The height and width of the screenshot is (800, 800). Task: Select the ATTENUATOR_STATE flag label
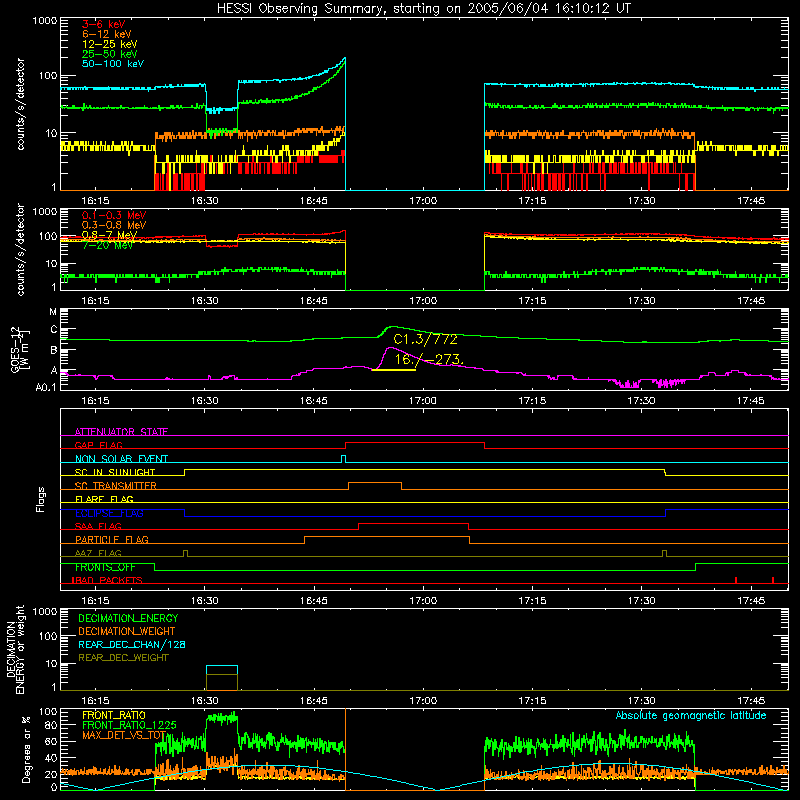coord(121,432)
